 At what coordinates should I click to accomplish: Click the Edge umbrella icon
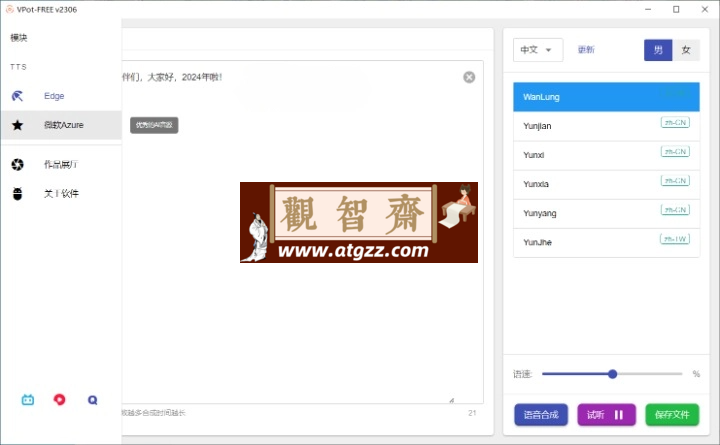(x=17, y=96)
